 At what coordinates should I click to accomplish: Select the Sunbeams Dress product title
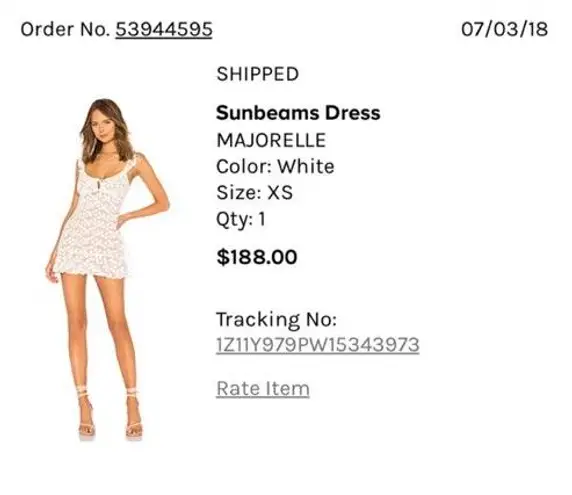point(298,113)
